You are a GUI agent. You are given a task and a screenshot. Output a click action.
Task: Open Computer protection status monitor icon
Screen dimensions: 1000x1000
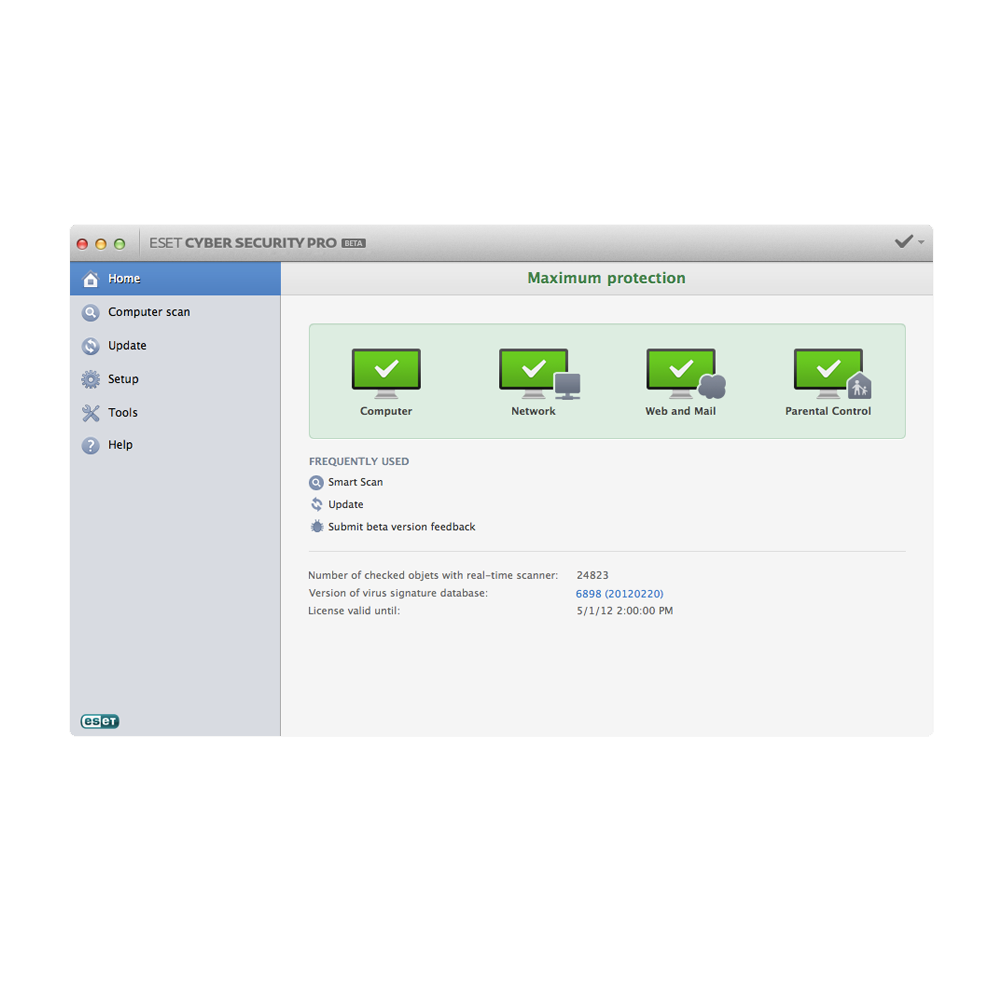point(386,373)
